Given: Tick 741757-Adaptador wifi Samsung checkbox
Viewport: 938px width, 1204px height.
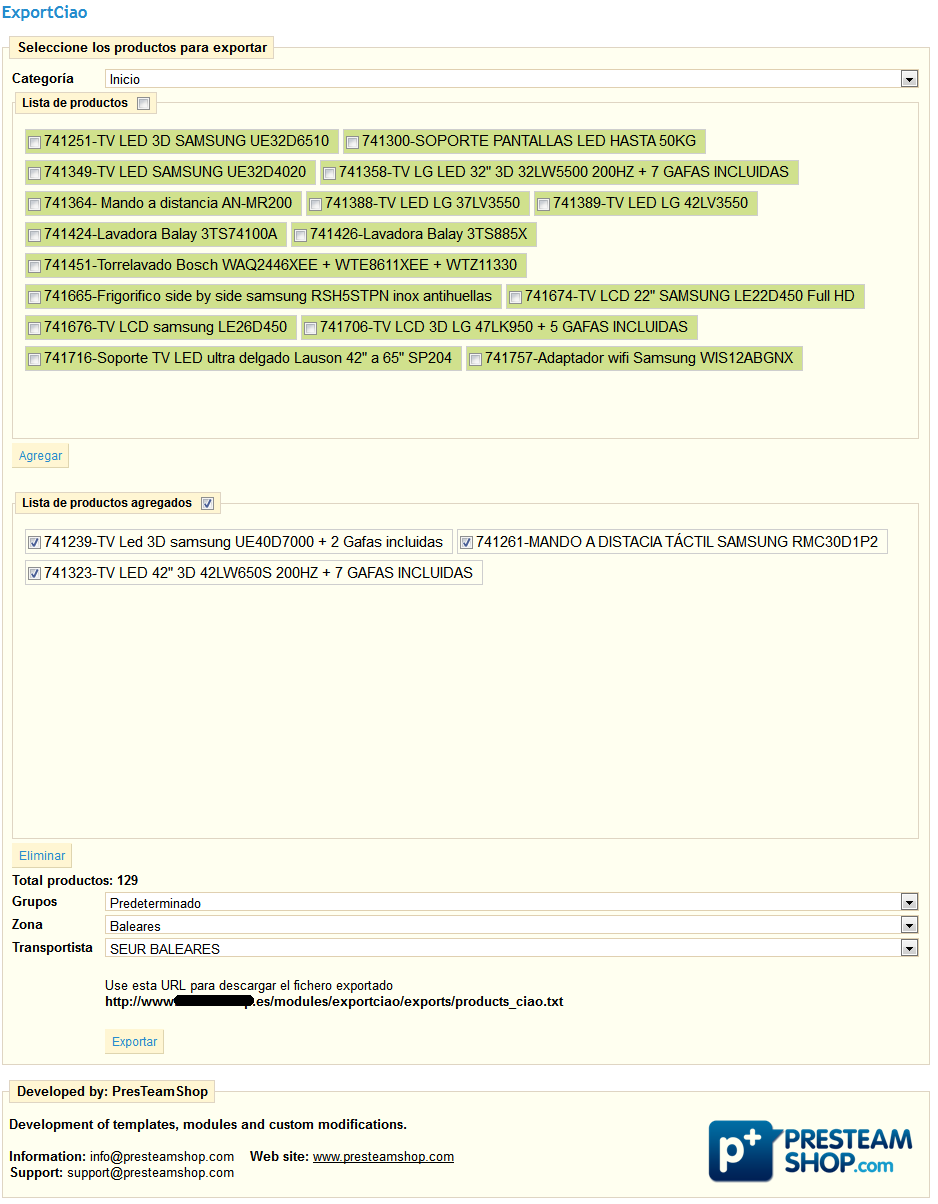Looking at the screenshot, I should [475, 359].
